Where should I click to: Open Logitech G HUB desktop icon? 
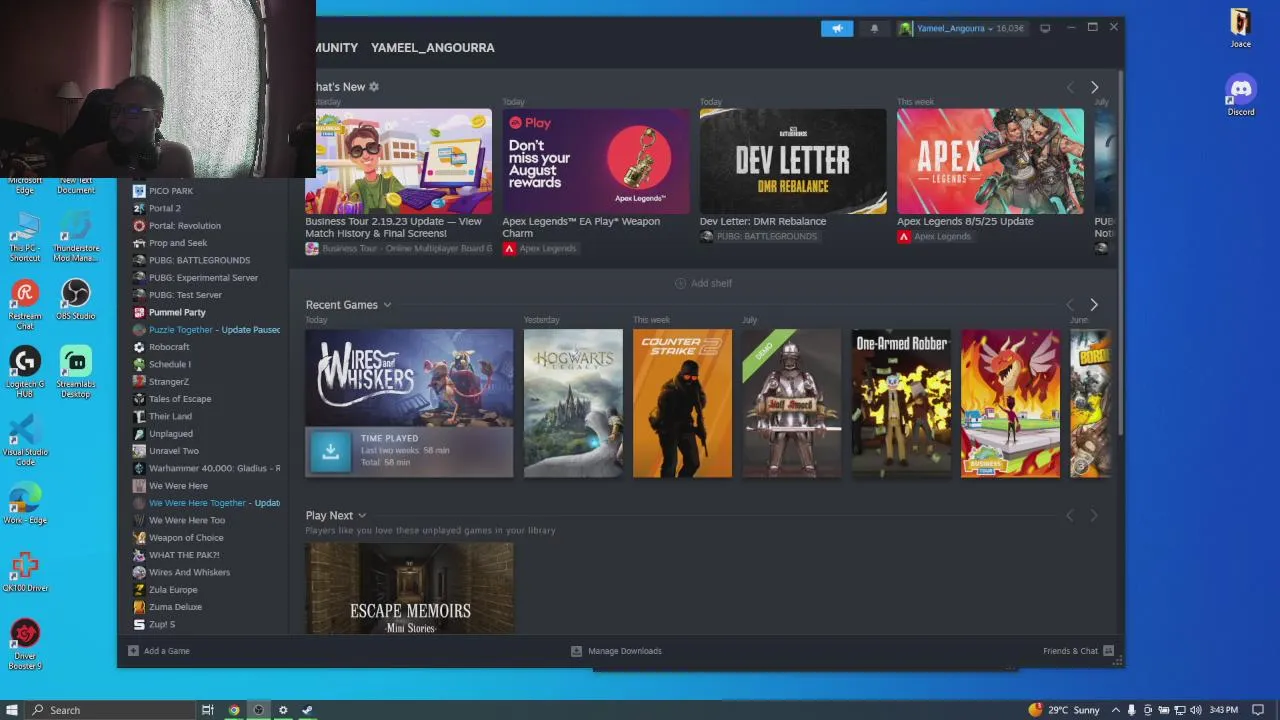pyautogui.click(x=25, y=372)
